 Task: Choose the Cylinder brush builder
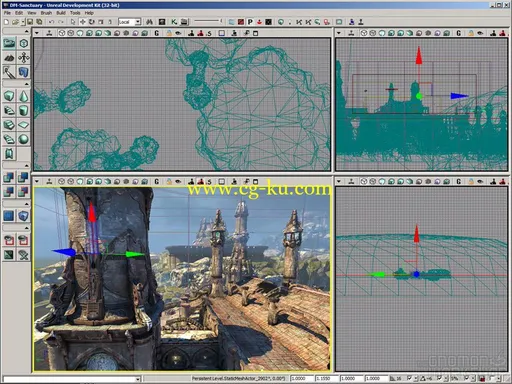pyautogui.click(x=23, y=110)
